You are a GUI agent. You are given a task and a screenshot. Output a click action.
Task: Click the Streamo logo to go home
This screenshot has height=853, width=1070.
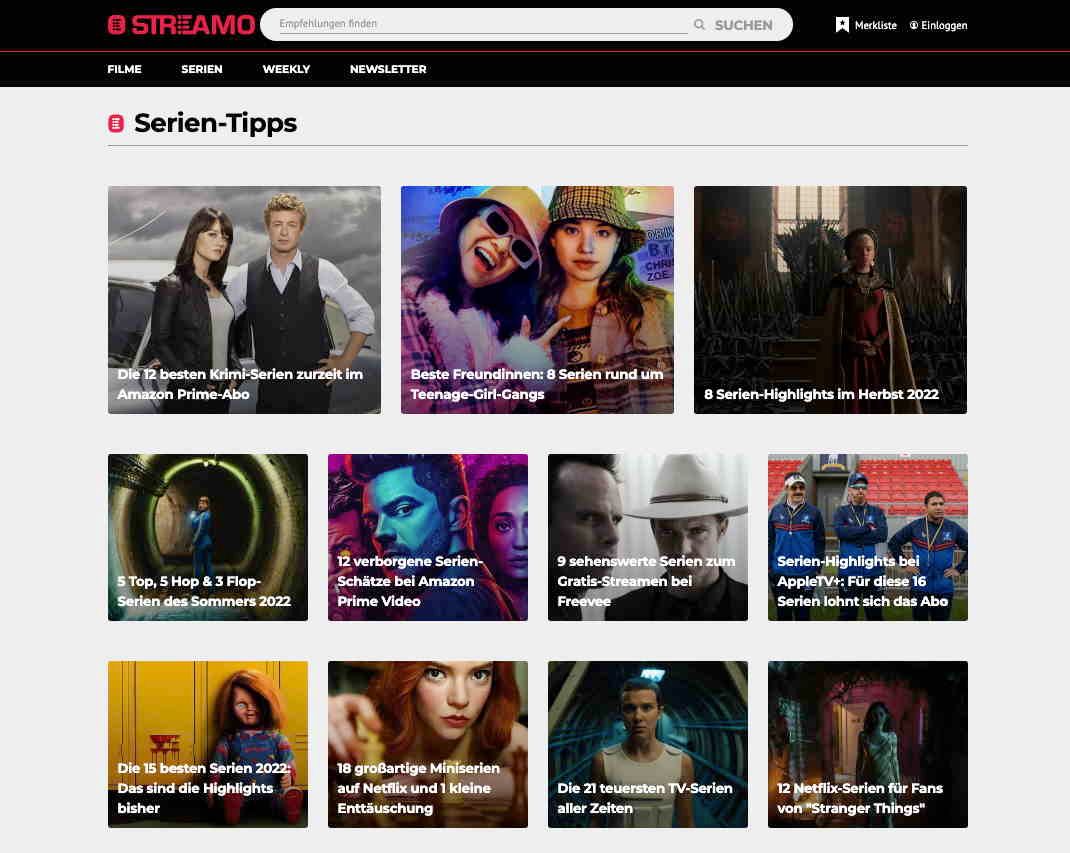pos(181,25)
